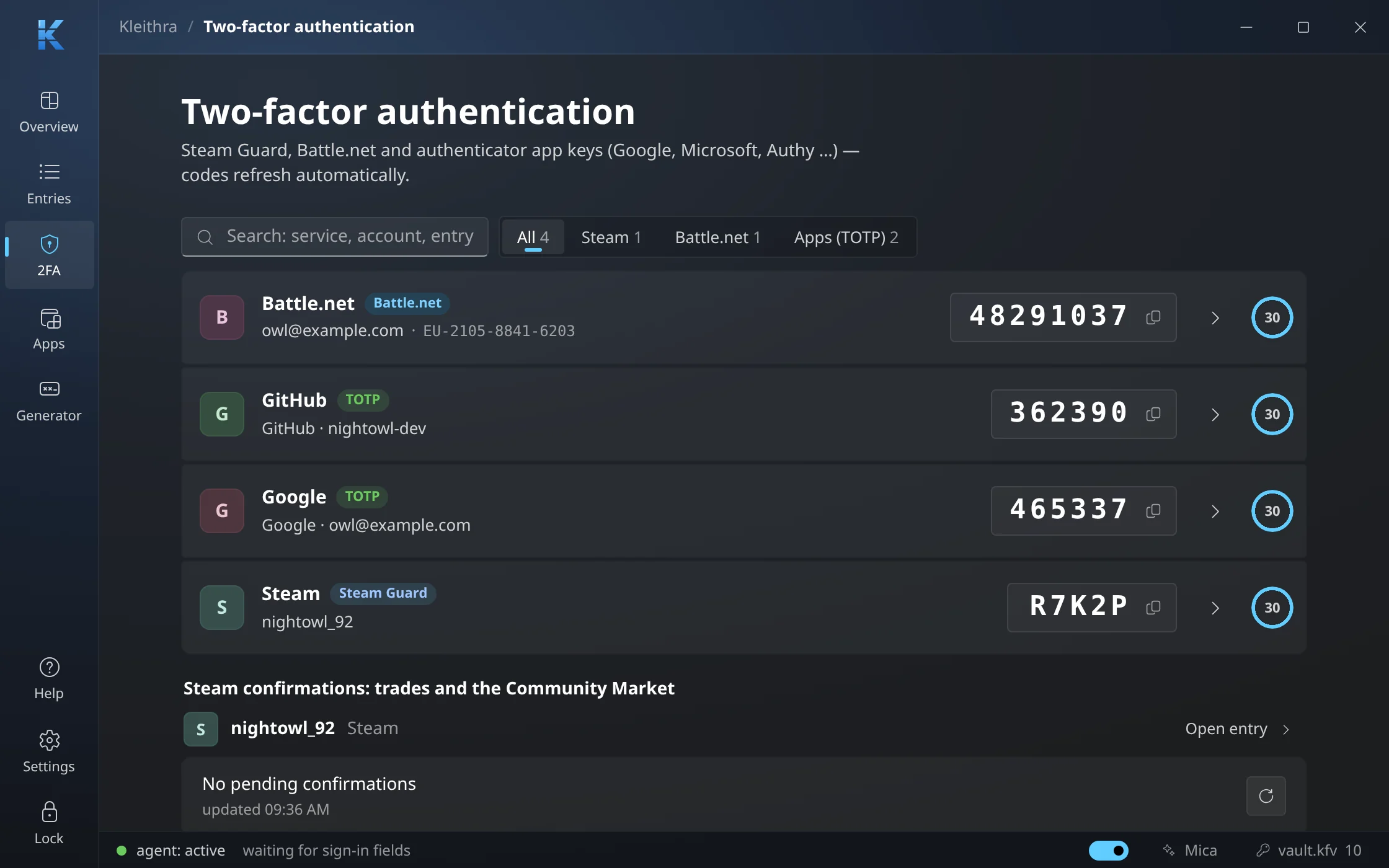This screenshot has width=1389, height=868.
Task: Expand the Steam entry chevron
Action: point(1215,608)
